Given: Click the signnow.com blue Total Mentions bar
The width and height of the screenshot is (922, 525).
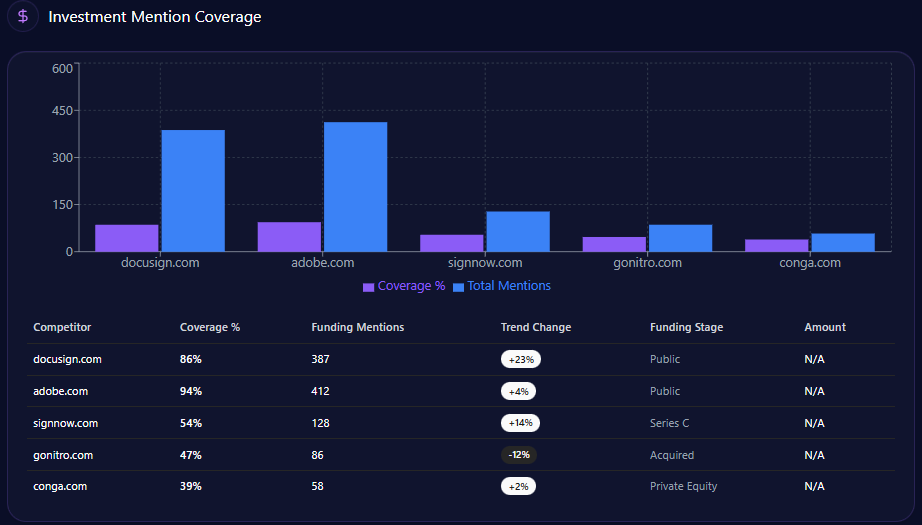Looking at the screenshot, I should (x=517, y=231).
